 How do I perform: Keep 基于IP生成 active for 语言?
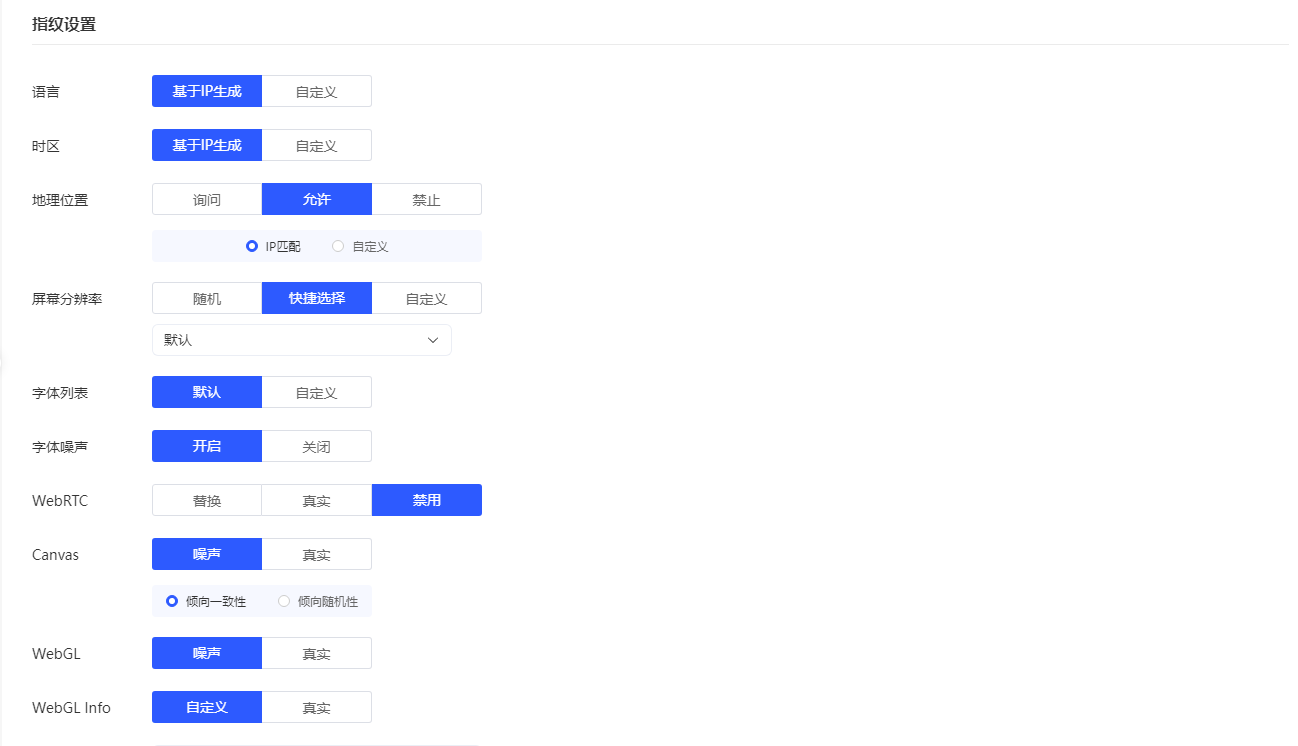(x=206, y=90)
